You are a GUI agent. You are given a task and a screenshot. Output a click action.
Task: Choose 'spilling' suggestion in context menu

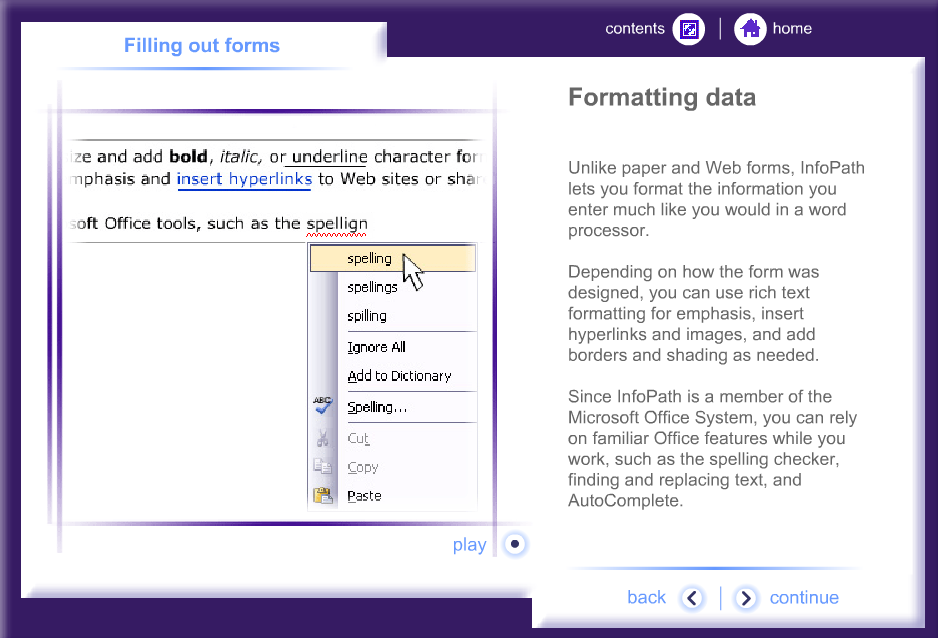[x=393, y=316]
